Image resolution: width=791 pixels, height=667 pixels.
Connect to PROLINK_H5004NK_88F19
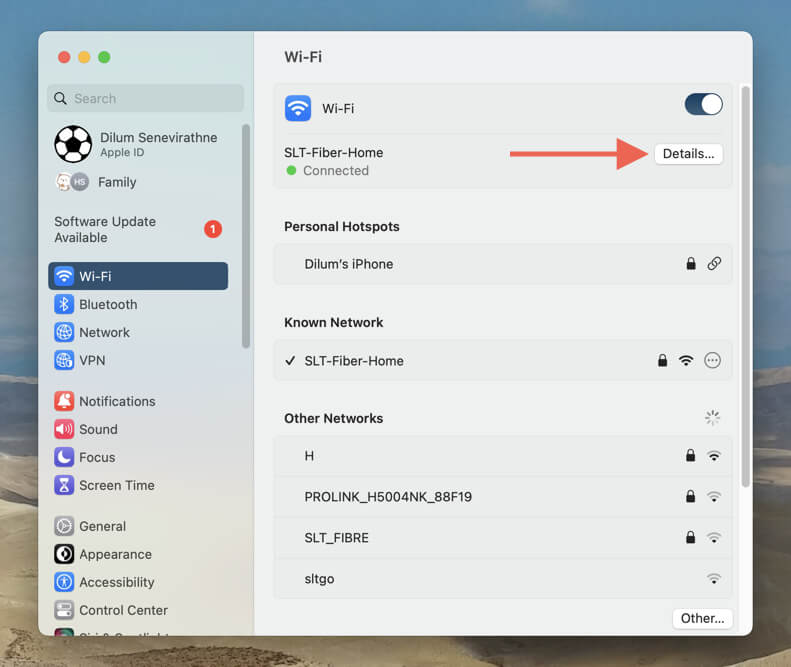[x=503, y=497]
